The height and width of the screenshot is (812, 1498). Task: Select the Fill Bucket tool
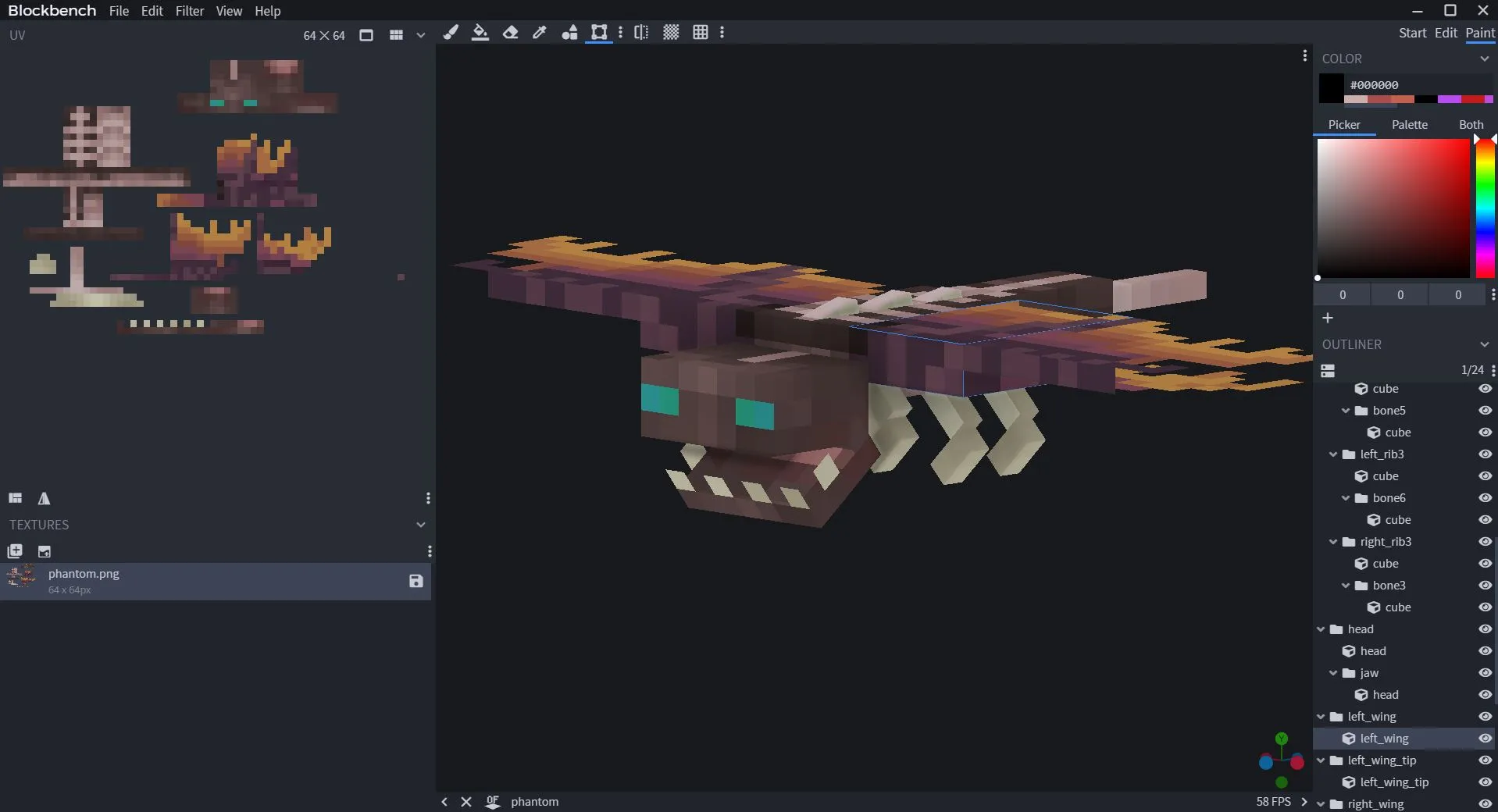click(480, 32)
